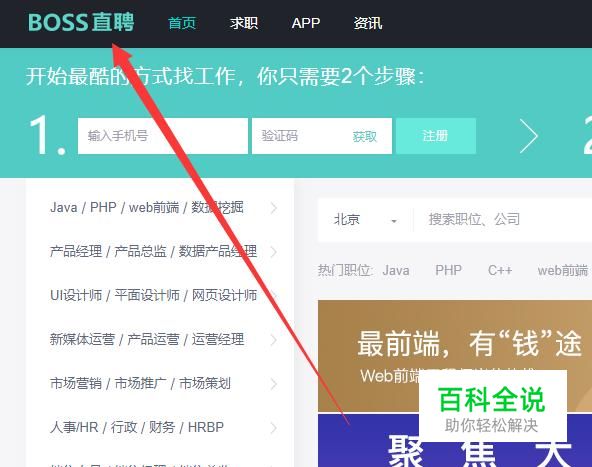Select the UI设计师 / 平面设计师 / 网页设计师 category
Screen dimensions: 592x467
153,295
